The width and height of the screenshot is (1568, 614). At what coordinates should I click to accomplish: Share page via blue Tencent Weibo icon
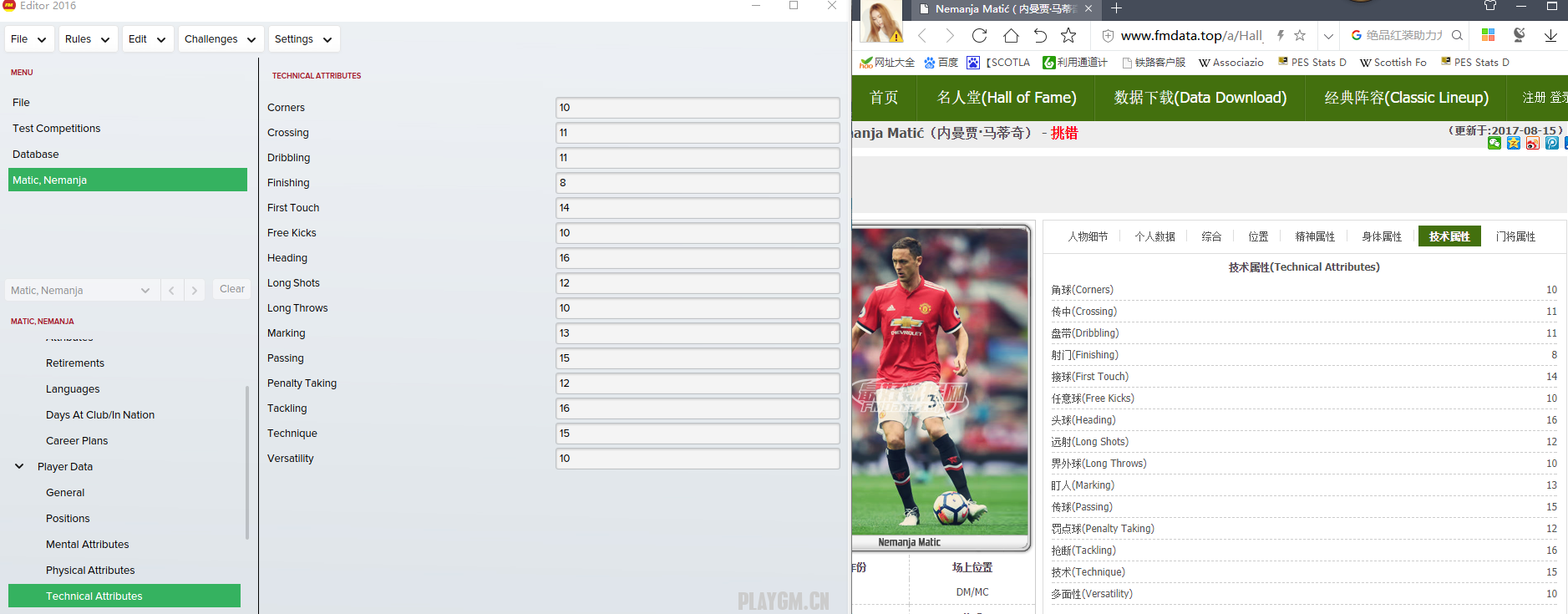point(1552,143)
